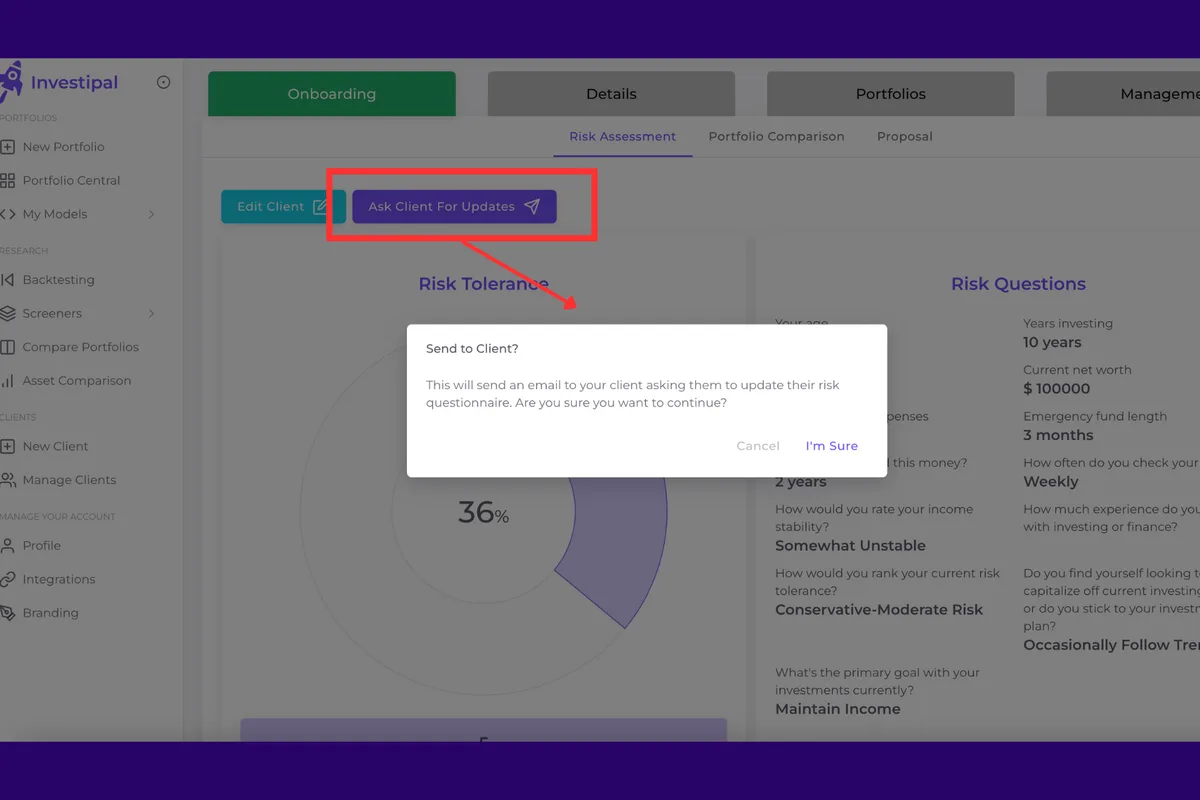Dismiss the dialog with Cancel

tap(757, 445)
